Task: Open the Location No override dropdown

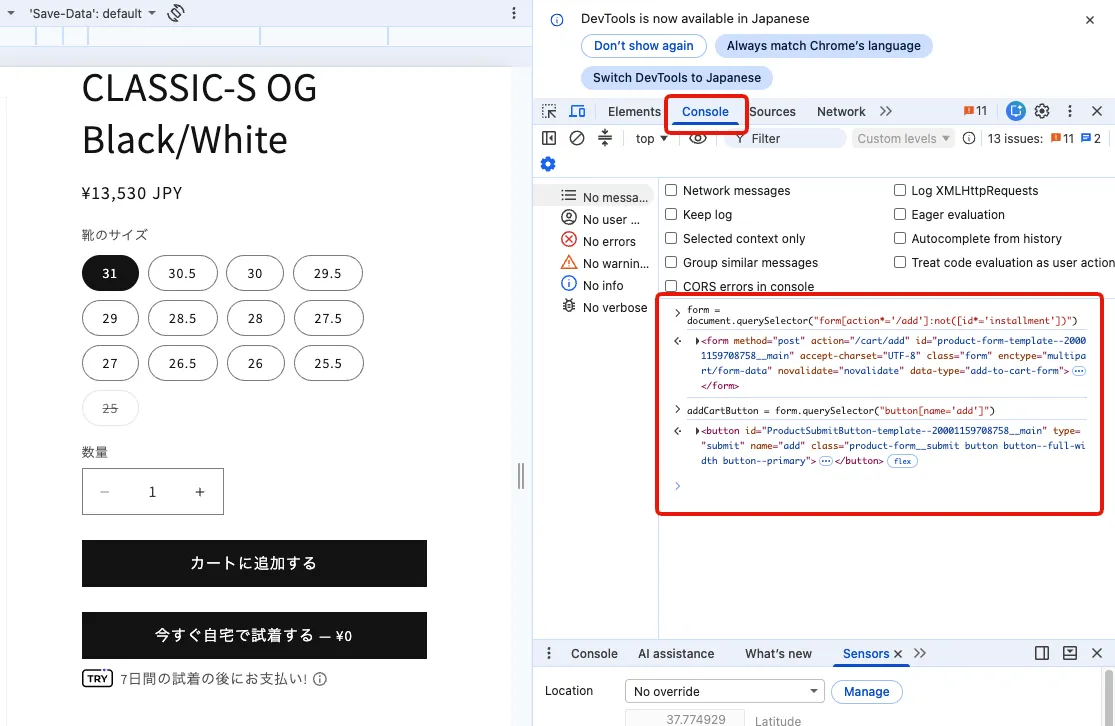Action: [724, 691]
